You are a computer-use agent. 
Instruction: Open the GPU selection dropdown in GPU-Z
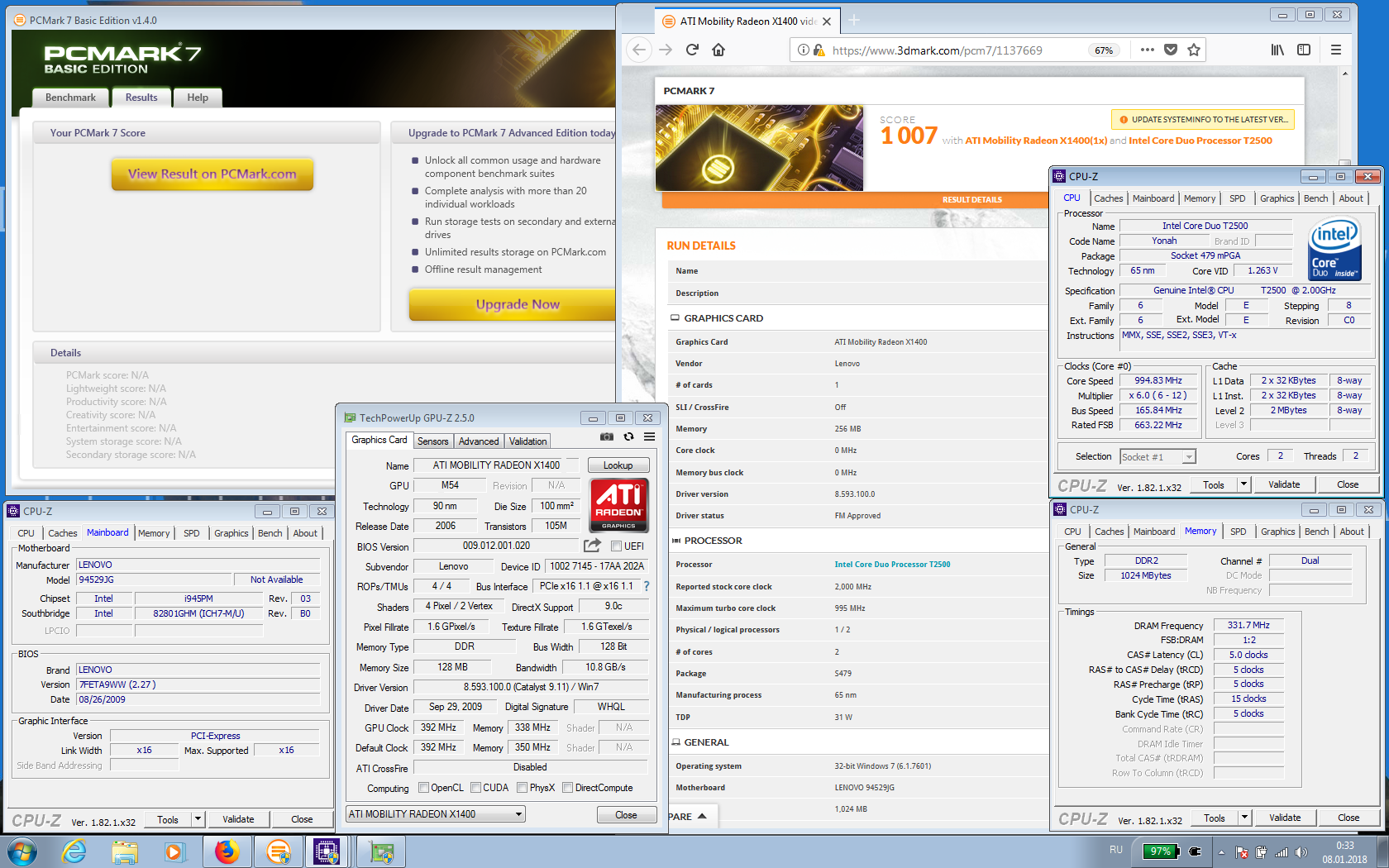435,814
